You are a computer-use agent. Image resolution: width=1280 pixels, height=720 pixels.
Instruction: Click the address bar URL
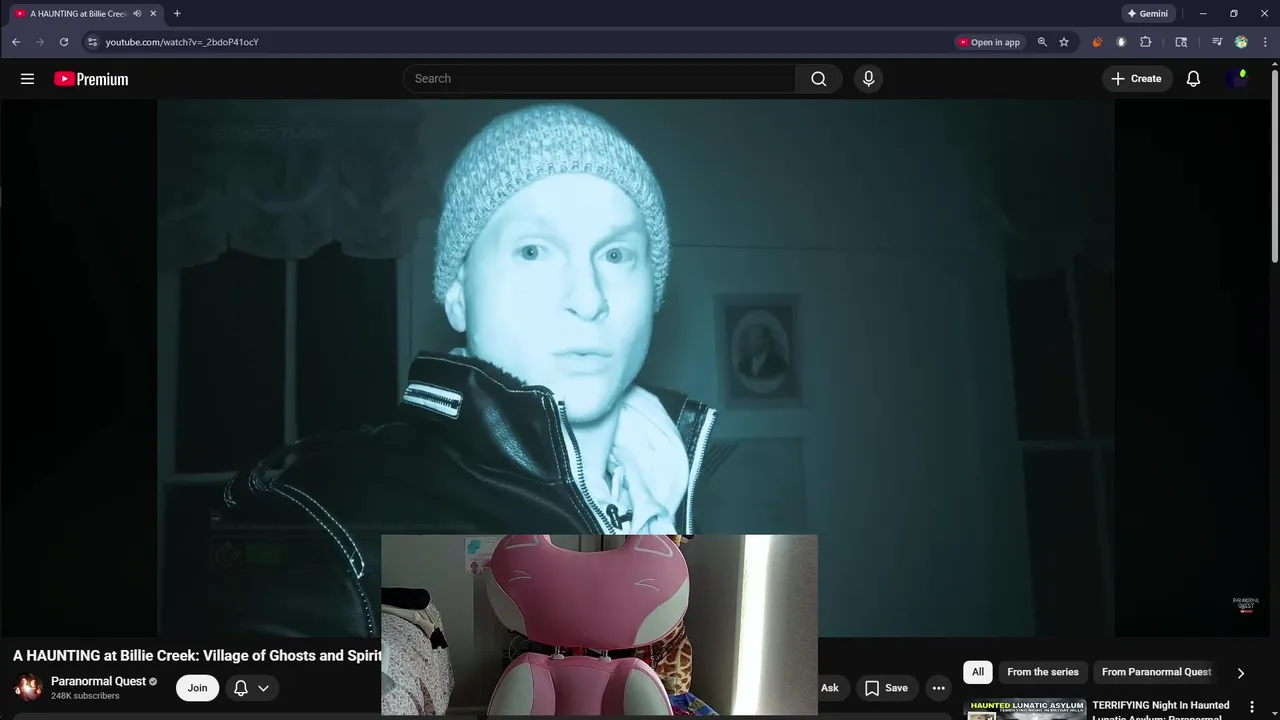coord(182,42)
